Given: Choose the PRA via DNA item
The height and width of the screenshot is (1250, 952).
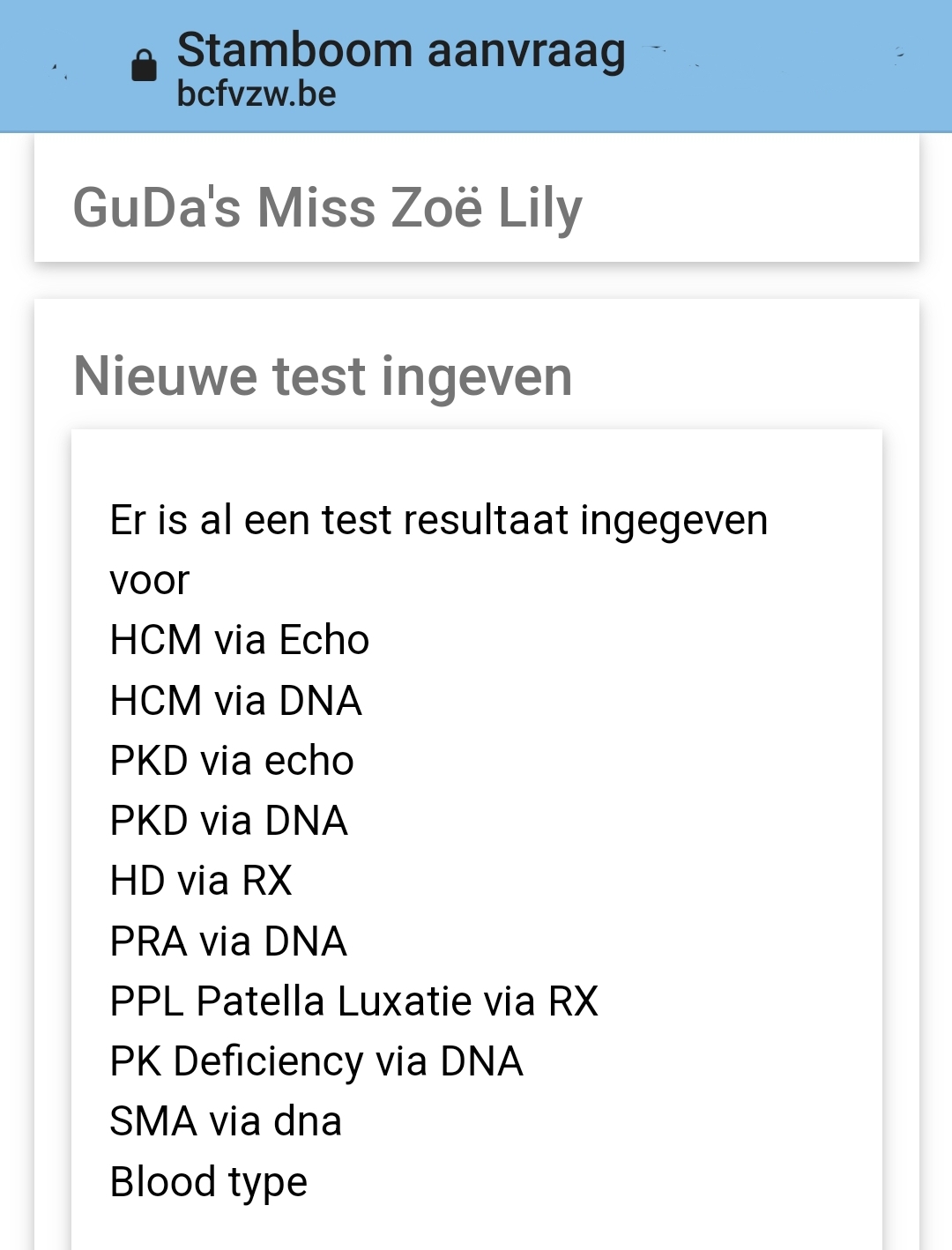Looking at the screenshot, I should [228, 941].
